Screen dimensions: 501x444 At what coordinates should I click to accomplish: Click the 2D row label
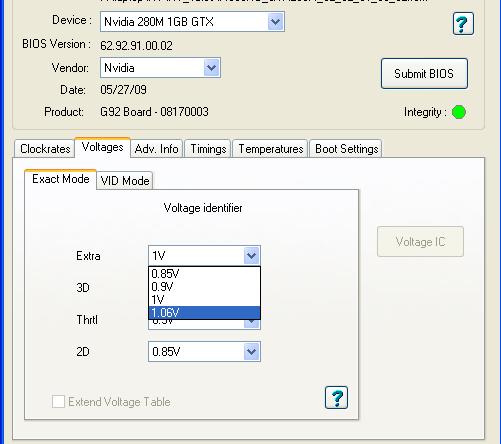coord(83,351)
